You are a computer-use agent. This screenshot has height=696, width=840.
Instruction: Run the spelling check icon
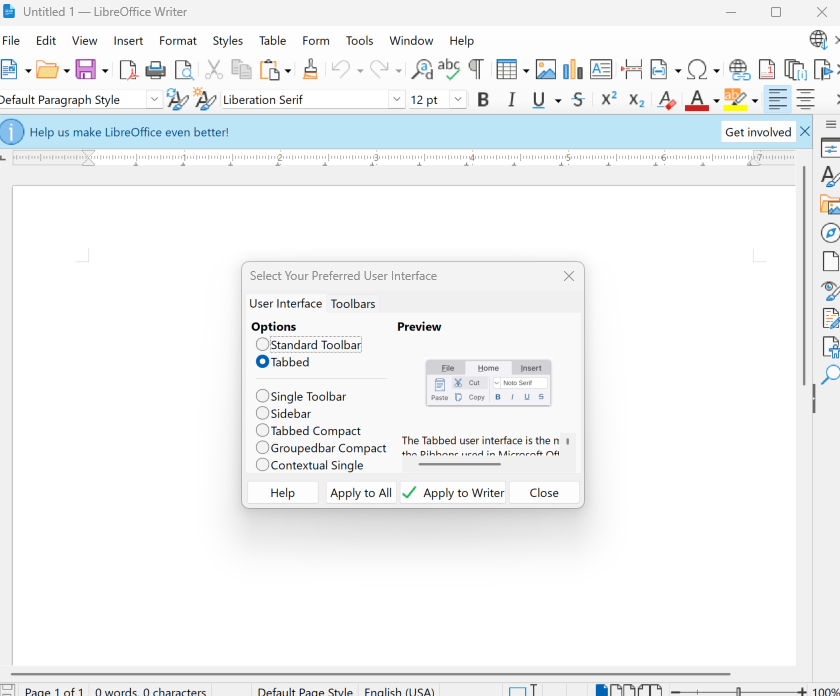coord(449,70)
